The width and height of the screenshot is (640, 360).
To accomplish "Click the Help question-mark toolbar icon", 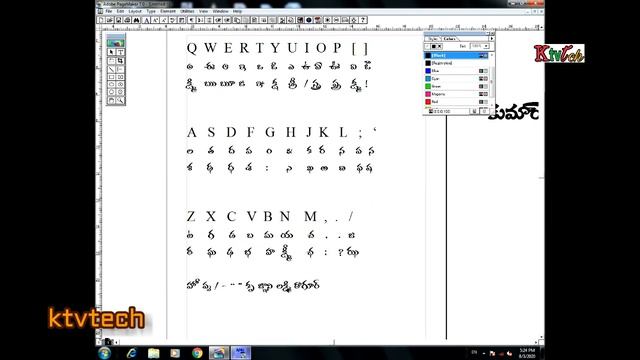I will click(x=363, y=20).
